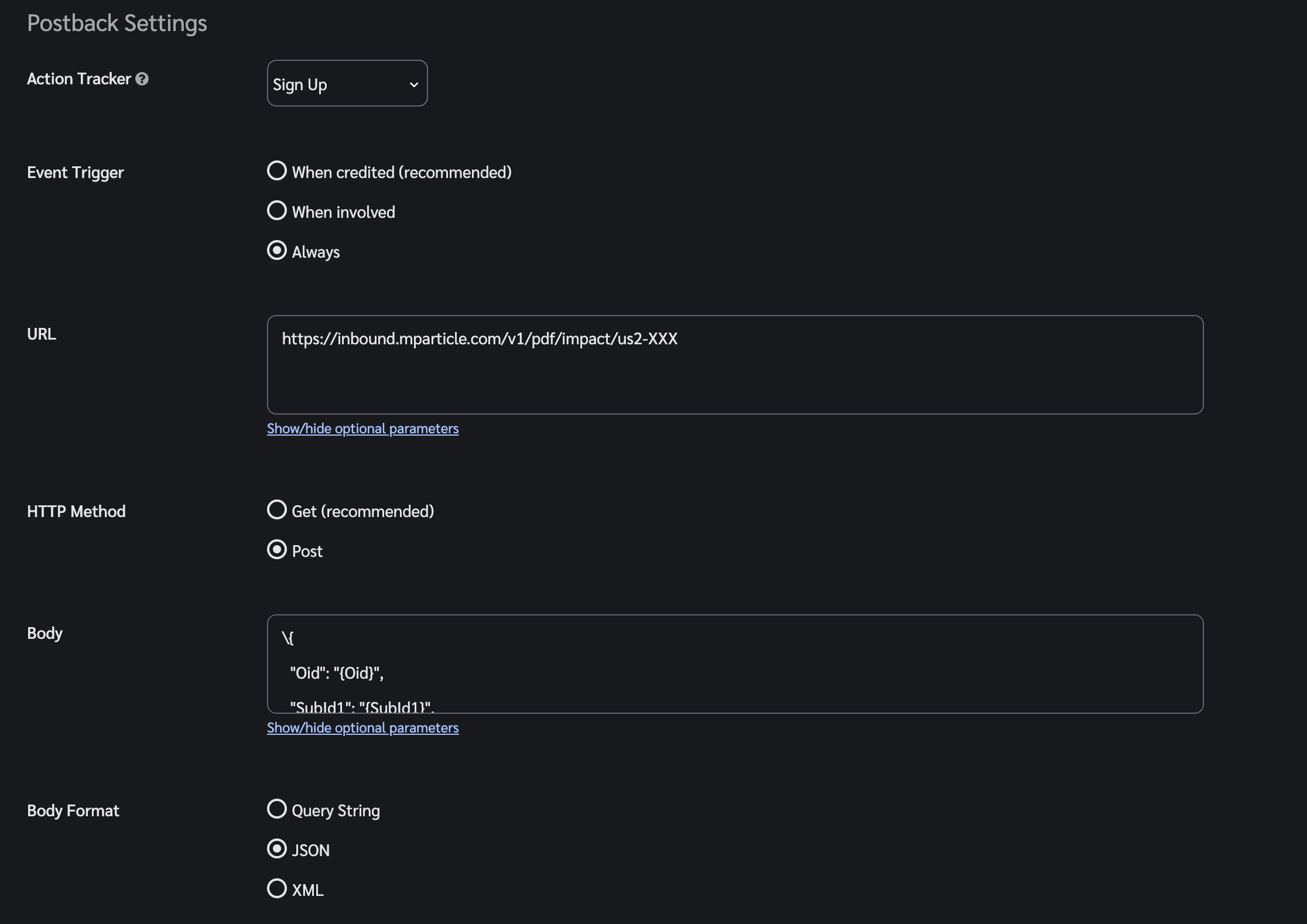Viewport: 1307px width, 924px height.
Task: Click inside the Body JSON text area
Action: 735,664
